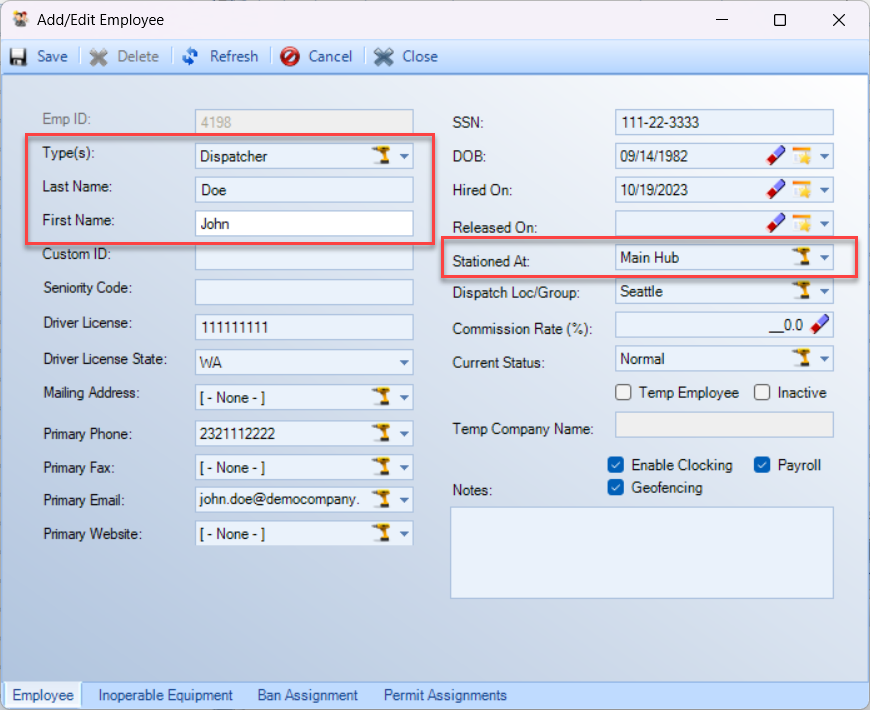Expand the Stationed At dropdown arrow

825,258
